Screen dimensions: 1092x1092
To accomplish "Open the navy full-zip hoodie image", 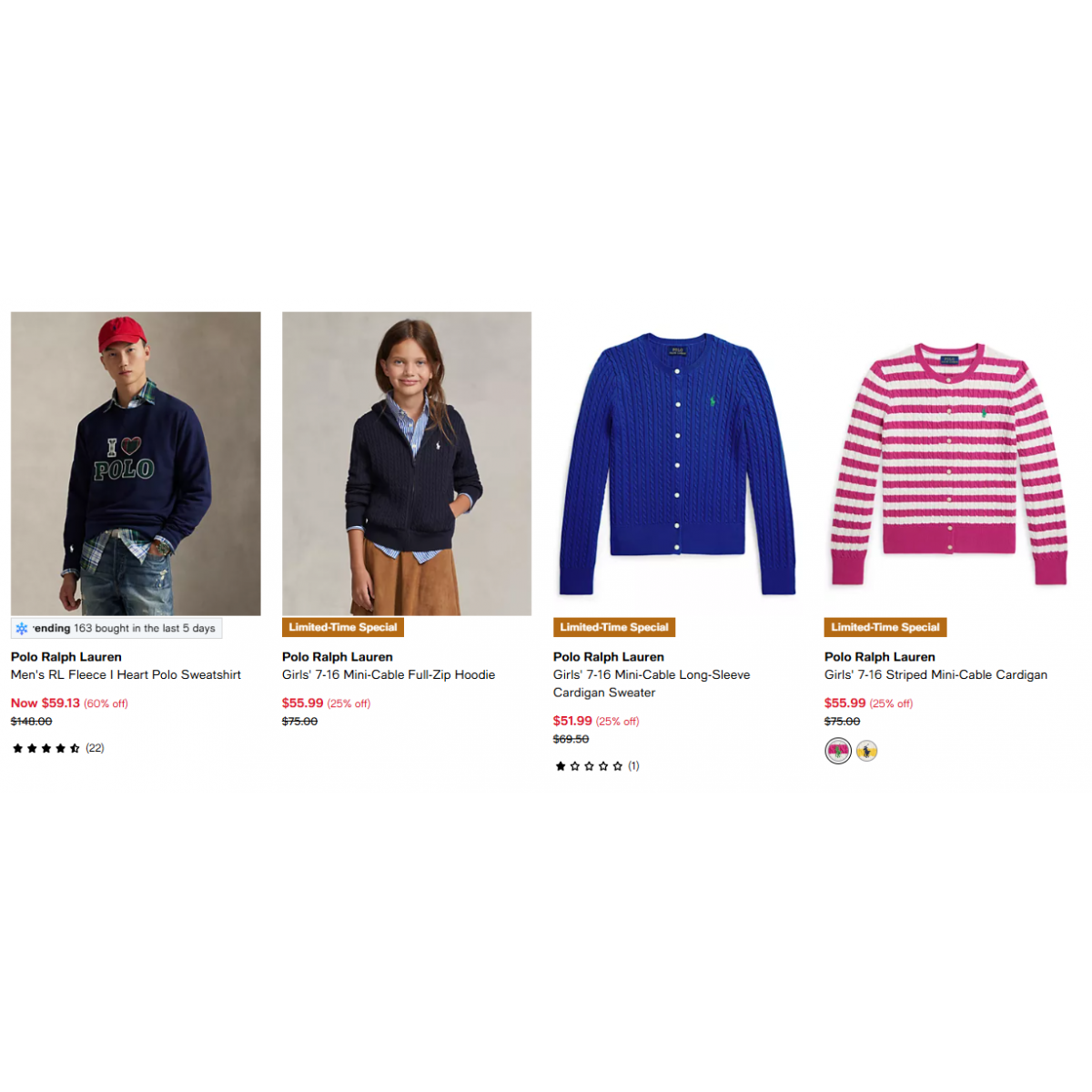I will [407, 463].
